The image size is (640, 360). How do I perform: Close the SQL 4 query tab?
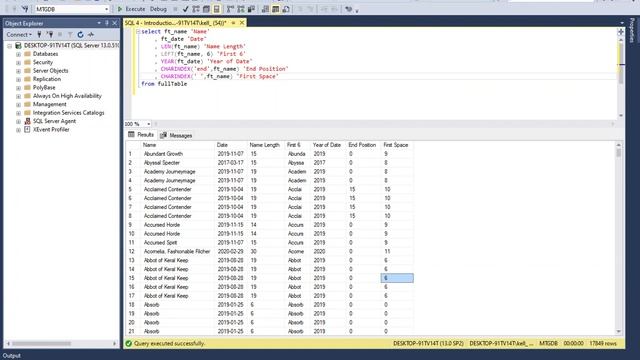pyautogui.click(x=242, y=23)
